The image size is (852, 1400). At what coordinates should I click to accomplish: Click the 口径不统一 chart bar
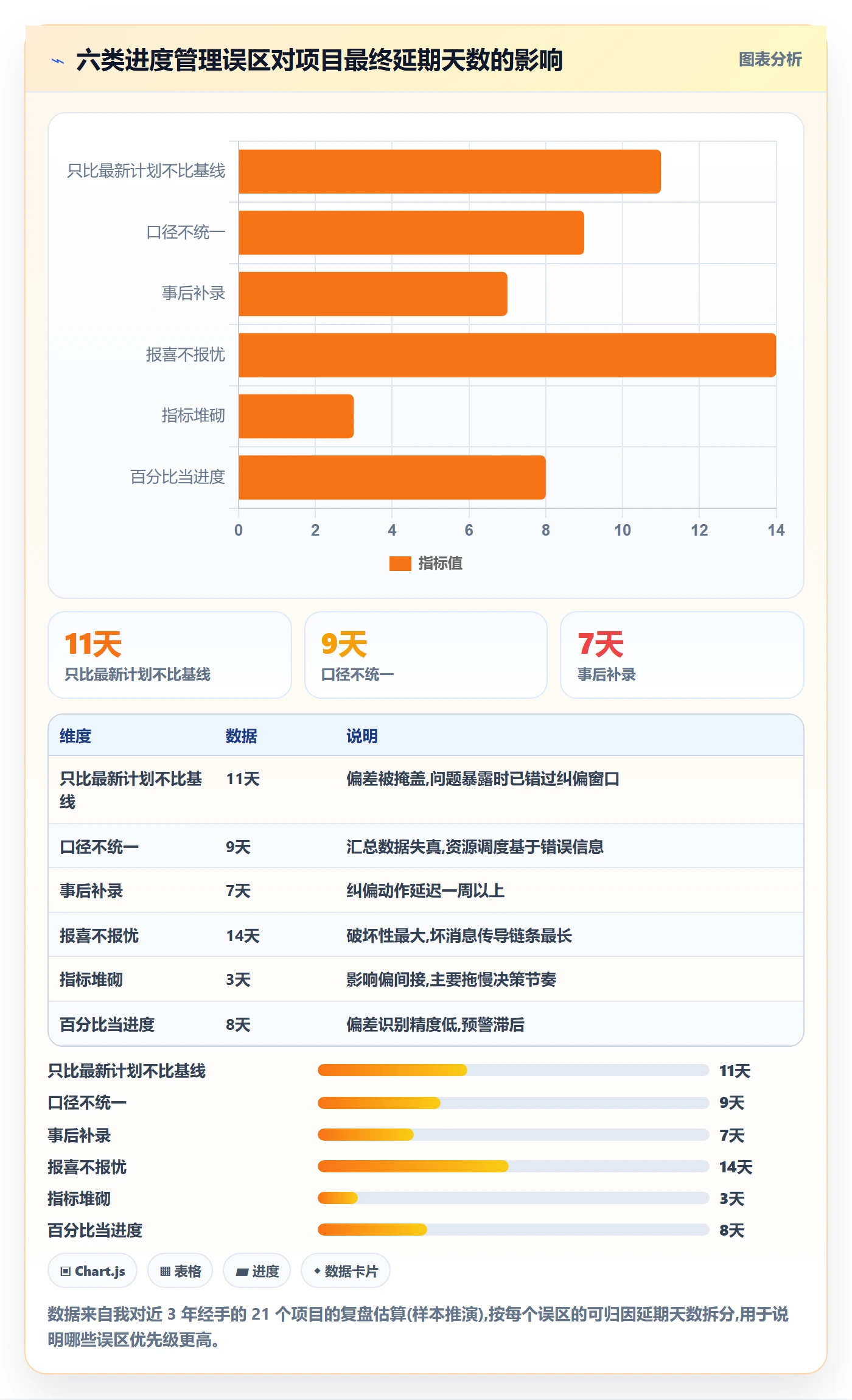coord(411,233)
